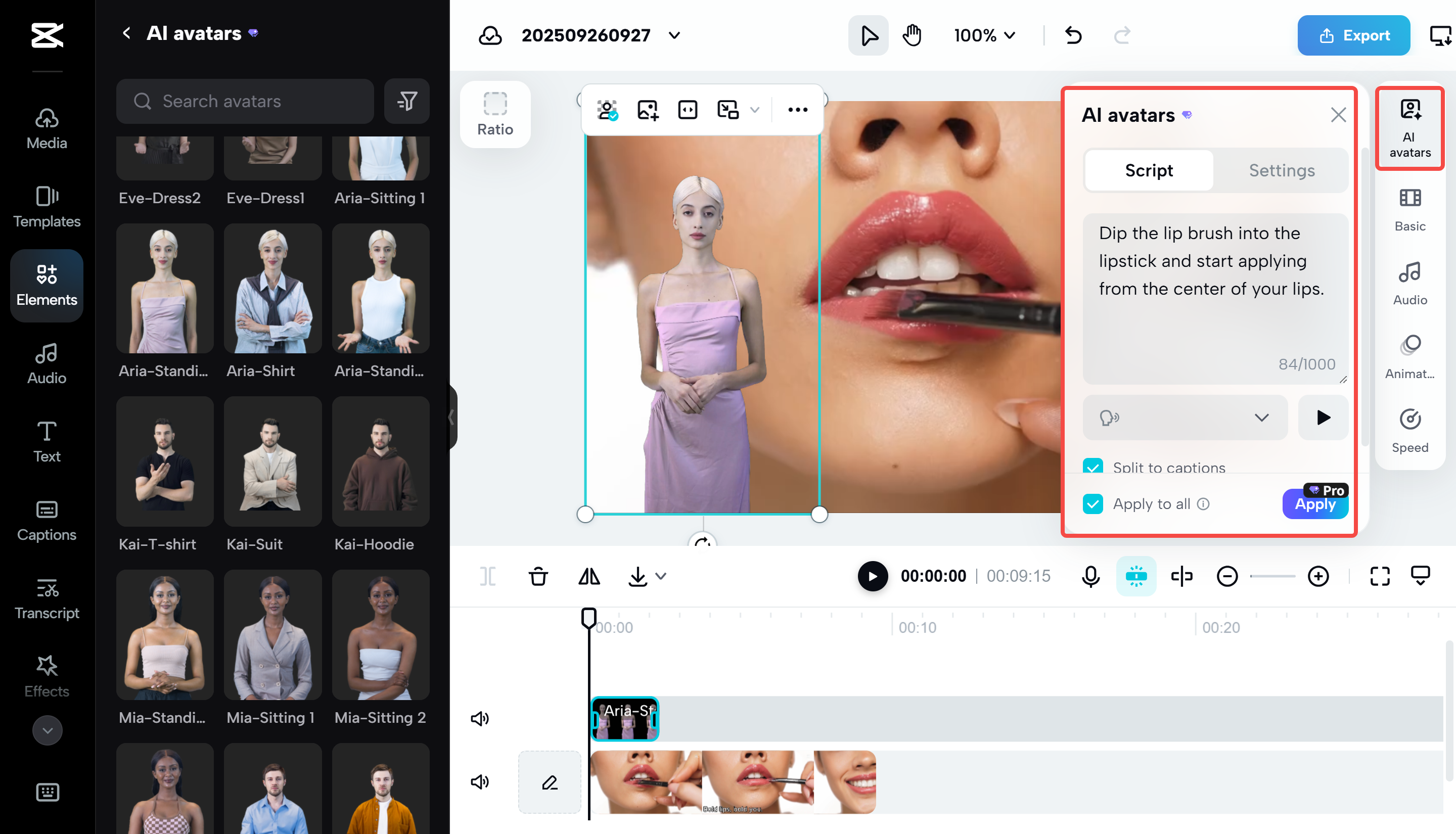Screen dimensions: 1456x834
Task: Open Basic properties panel
Action: pos(1409,211)
